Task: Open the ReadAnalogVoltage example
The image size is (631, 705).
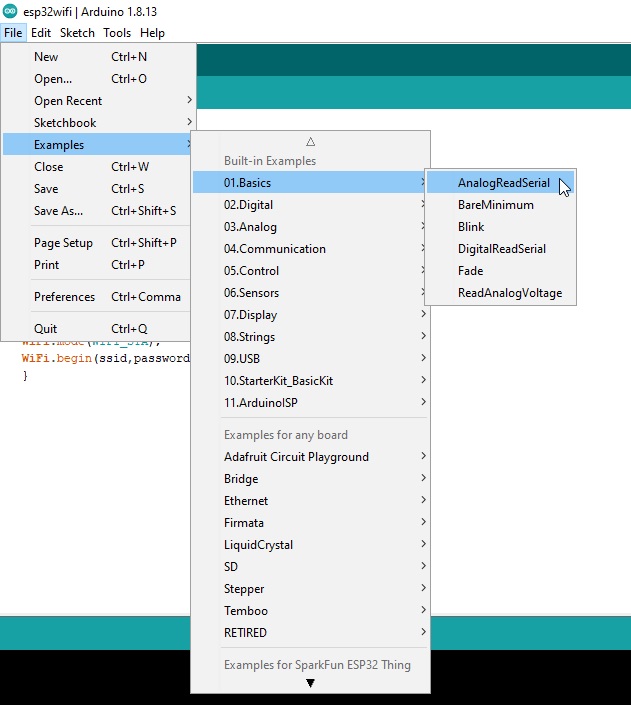Action: pyautogui.click(x=501, y=293)
